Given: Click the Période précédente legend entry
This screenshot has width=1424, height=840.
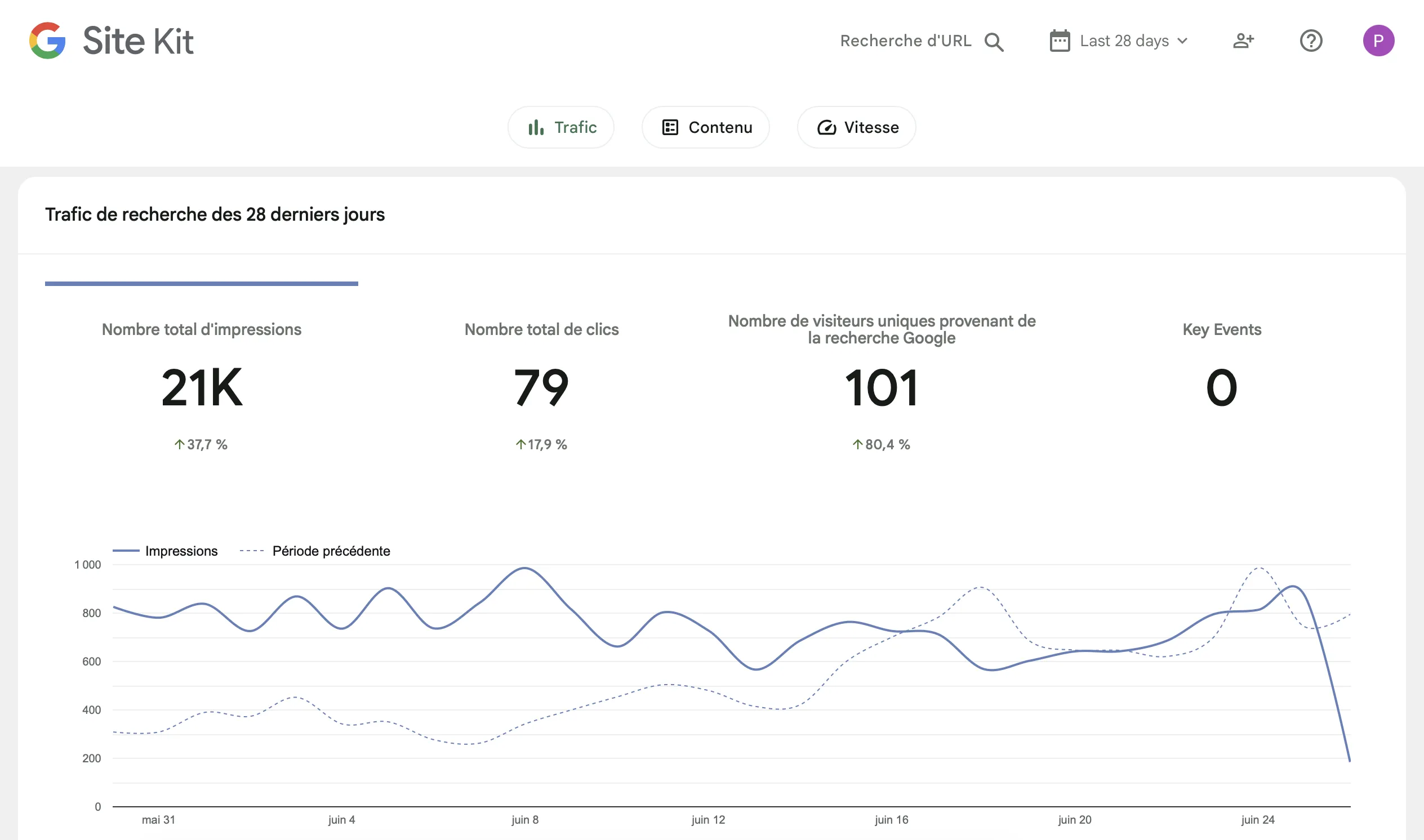Looking at the screenshot, I should [x=315, y=551].
